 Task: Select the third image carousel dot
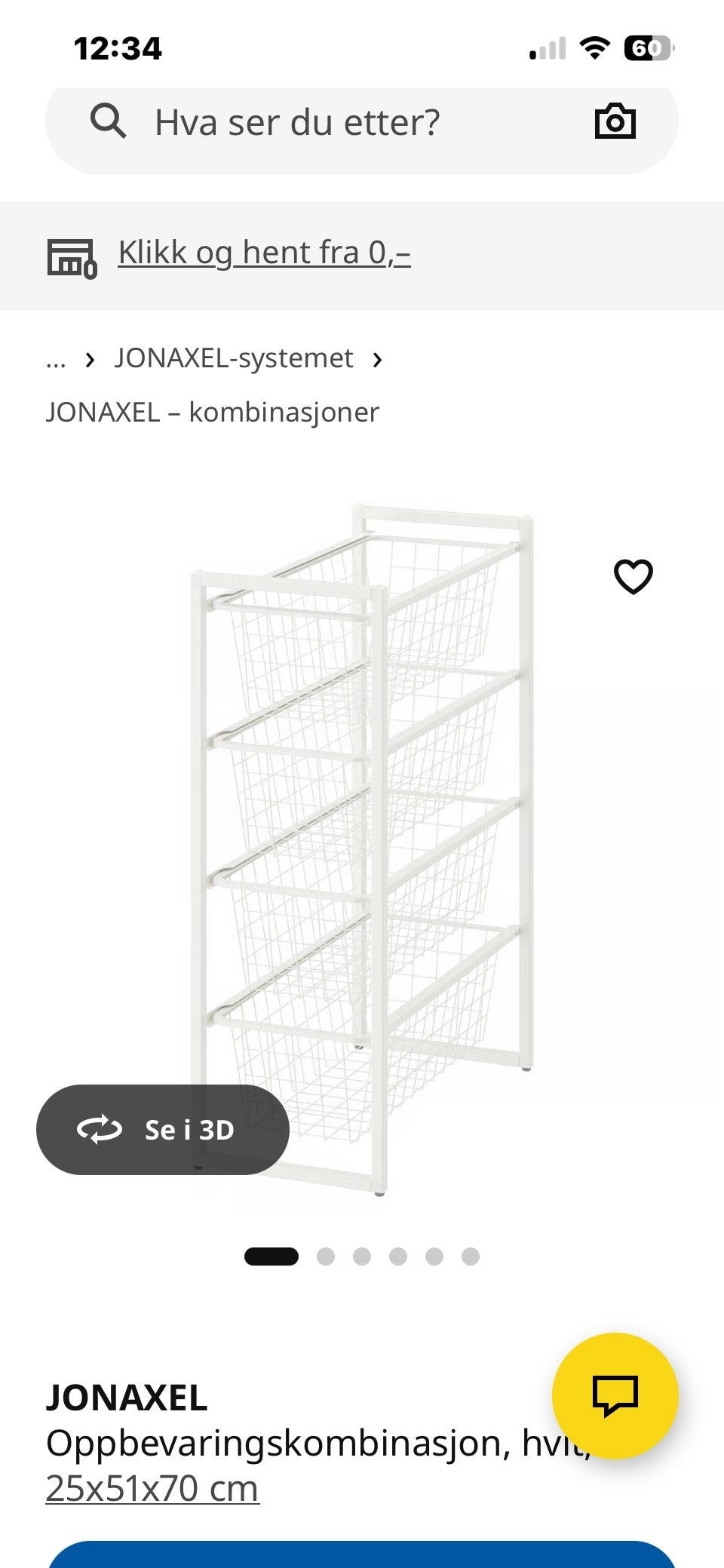362,1257
